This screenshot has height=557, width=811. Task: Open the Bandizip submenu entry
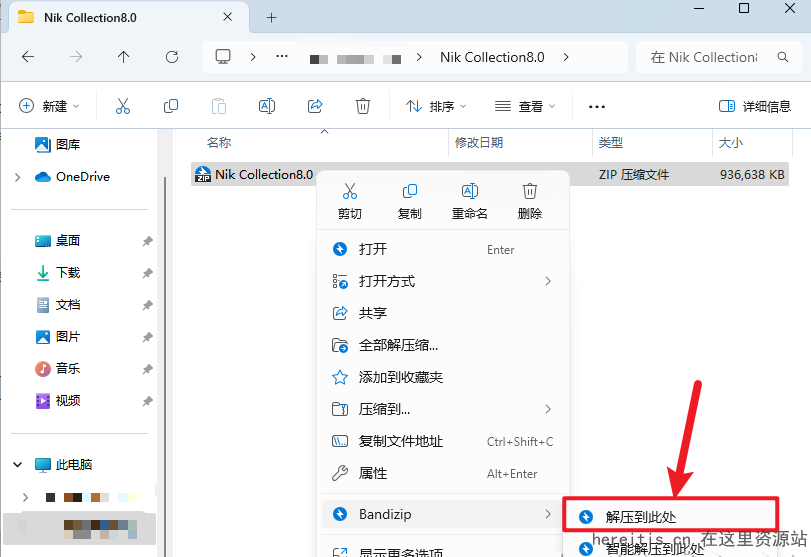pyautogui.click(x=443, y=514)
